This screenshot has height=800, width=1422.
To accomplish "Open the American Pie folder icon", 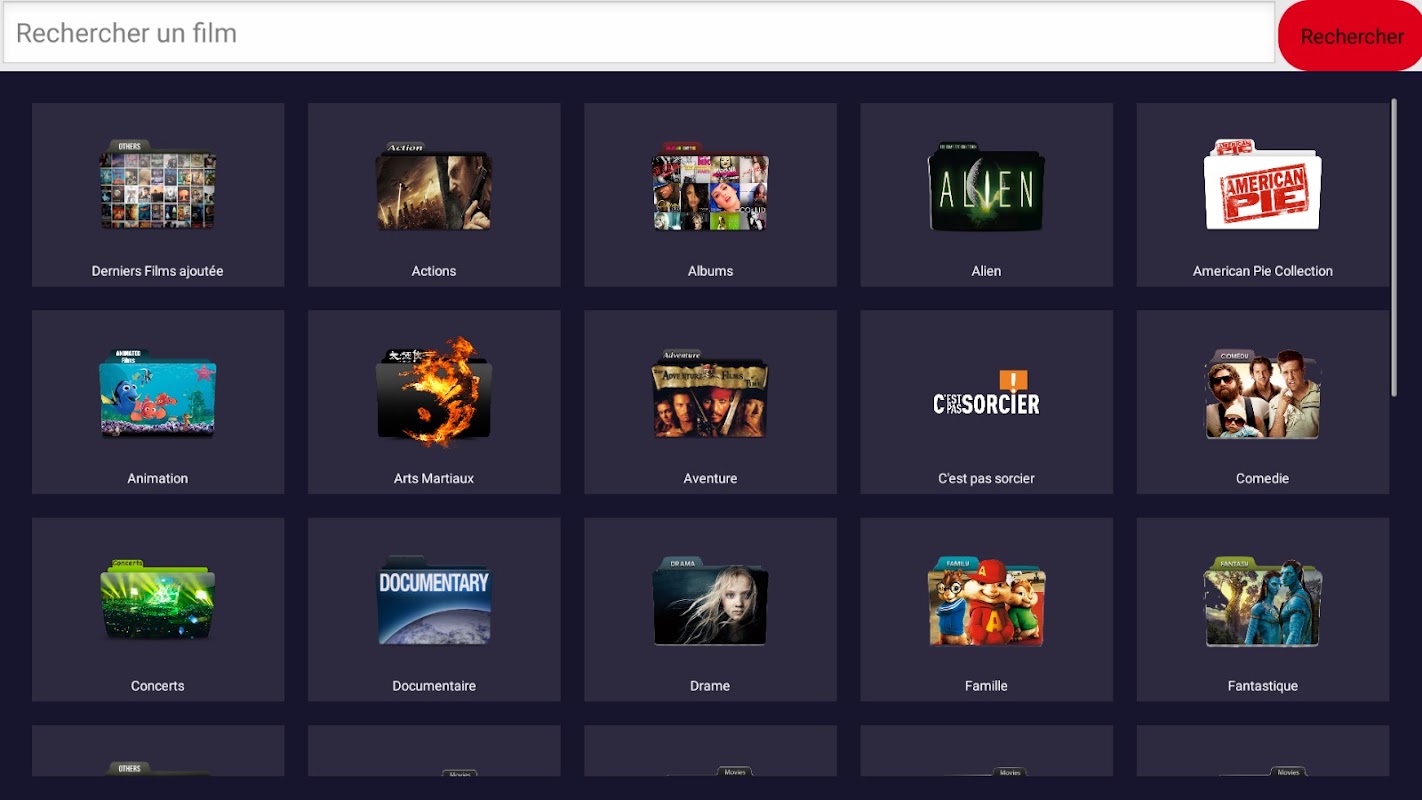I will (x=1263, y=185).
